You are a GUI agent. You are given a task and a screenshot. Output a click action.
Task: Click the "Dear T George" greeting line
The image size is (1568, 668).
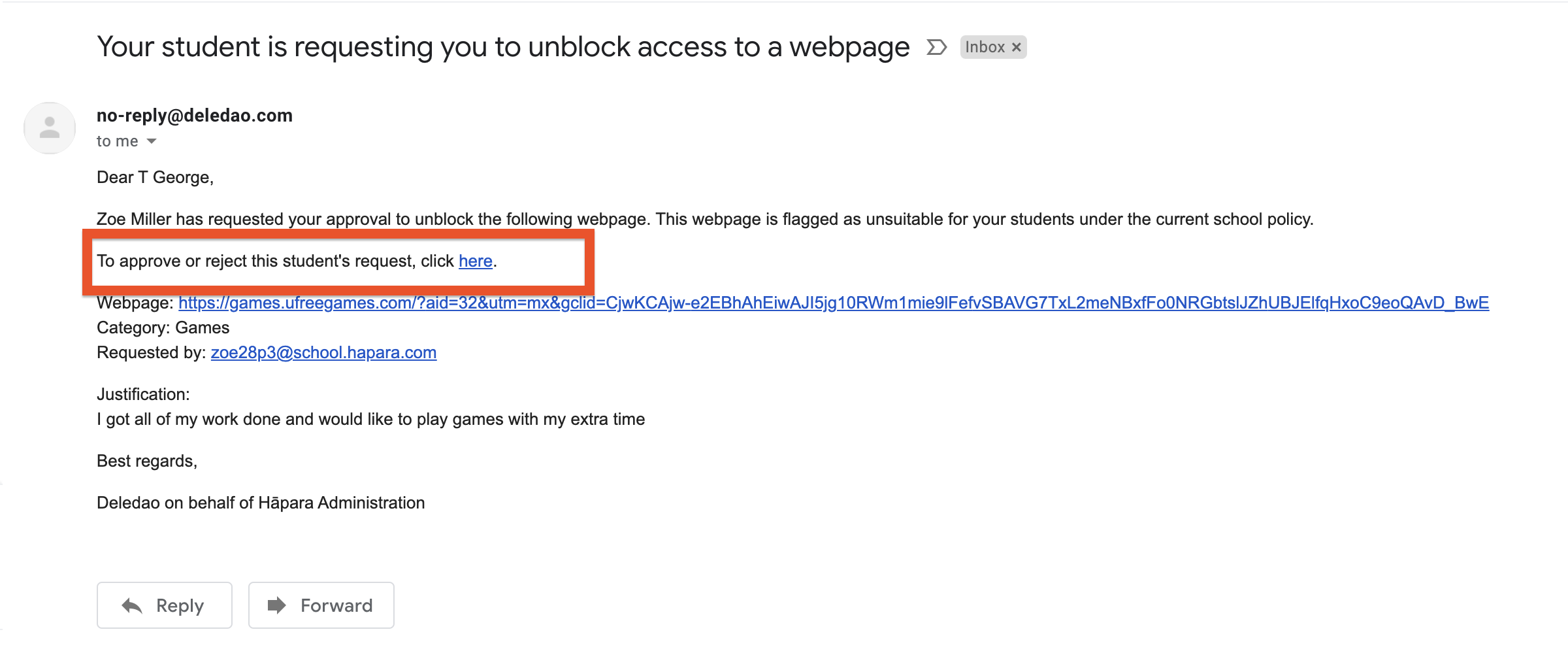[155, 177]
